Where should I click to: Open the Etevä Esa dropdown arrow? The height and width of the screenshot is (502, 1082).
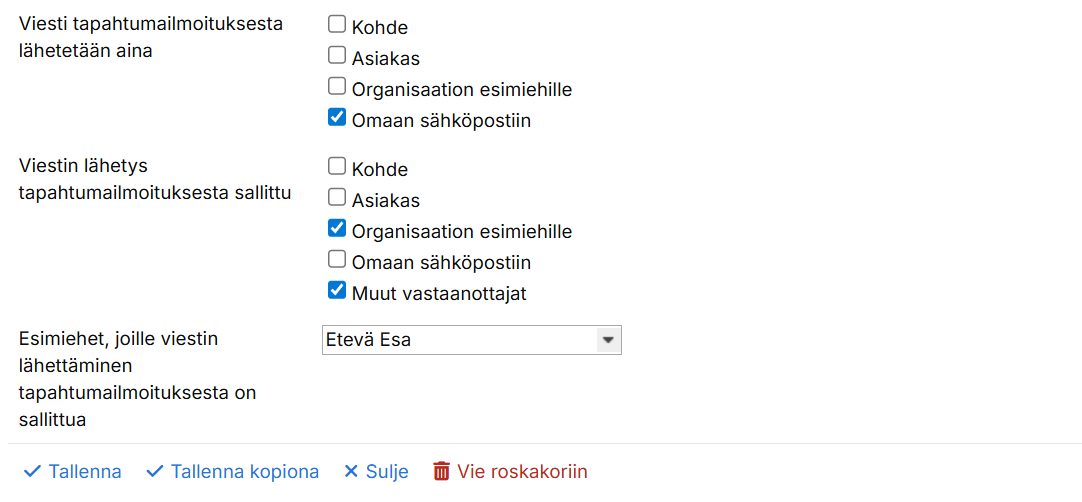[607, 340]
